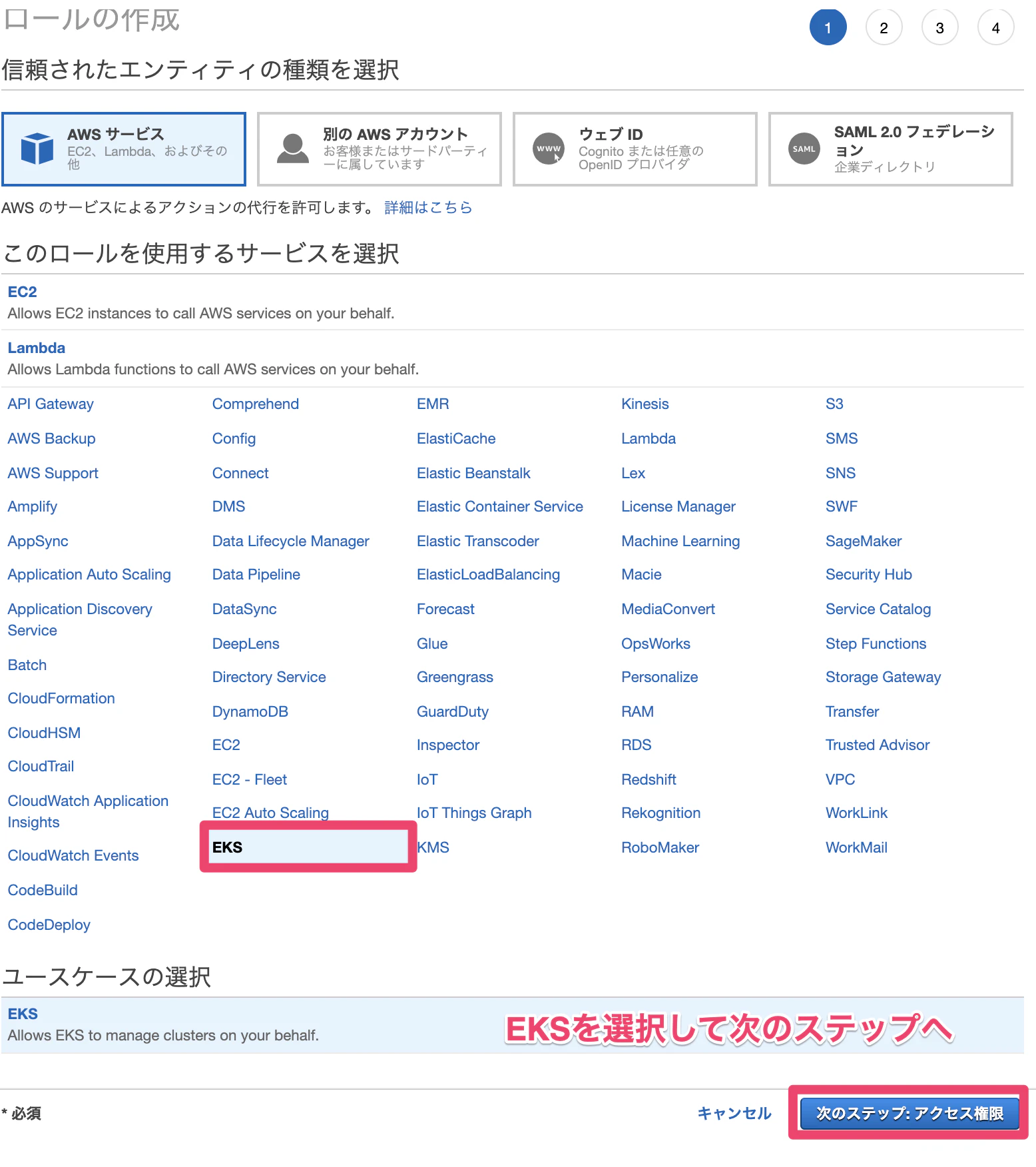Select the Redshift service
Screen dimensions: 1036x1167
click(x=648, y=779)
